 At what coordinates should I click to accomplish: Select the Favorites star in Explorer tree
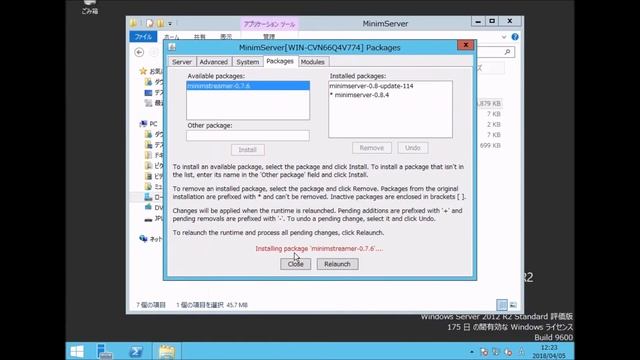coord(143,71)
